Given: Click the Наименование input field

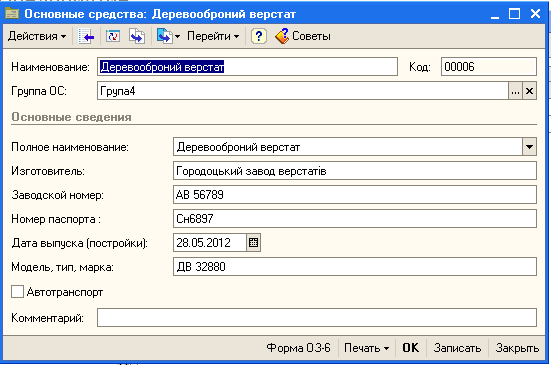Looking at the screenshot, I should [247, 67].
